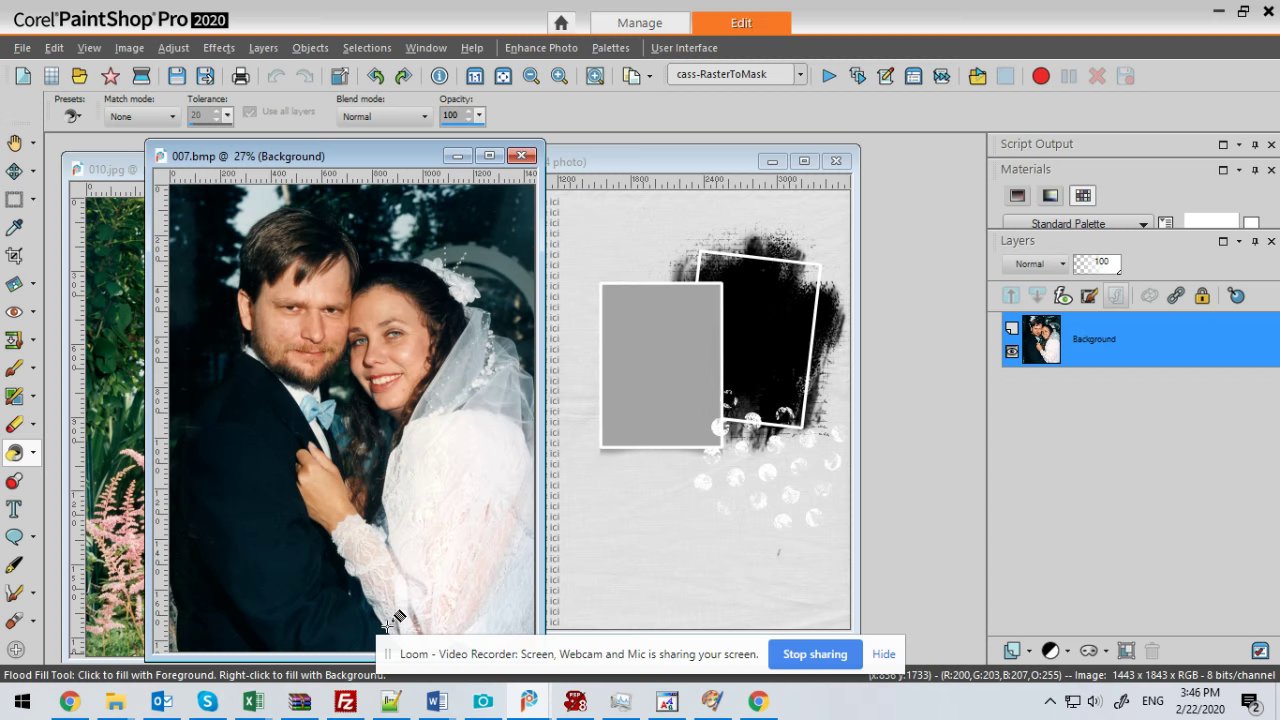Expand the cass-RasterToMask script dropdown

(800, 75)
